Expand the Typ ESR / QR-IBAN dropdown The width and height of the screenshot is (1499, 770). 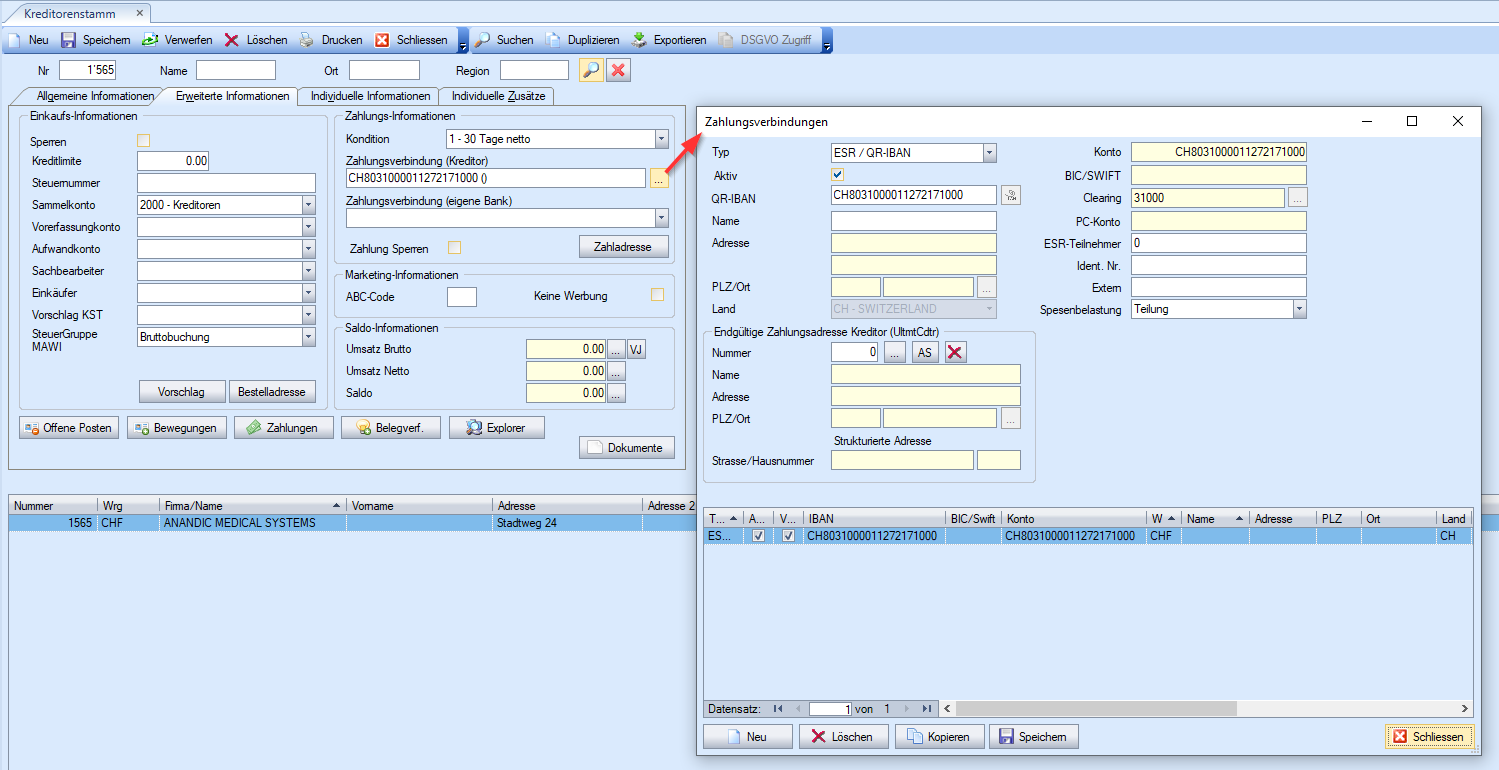click(989, 153)
